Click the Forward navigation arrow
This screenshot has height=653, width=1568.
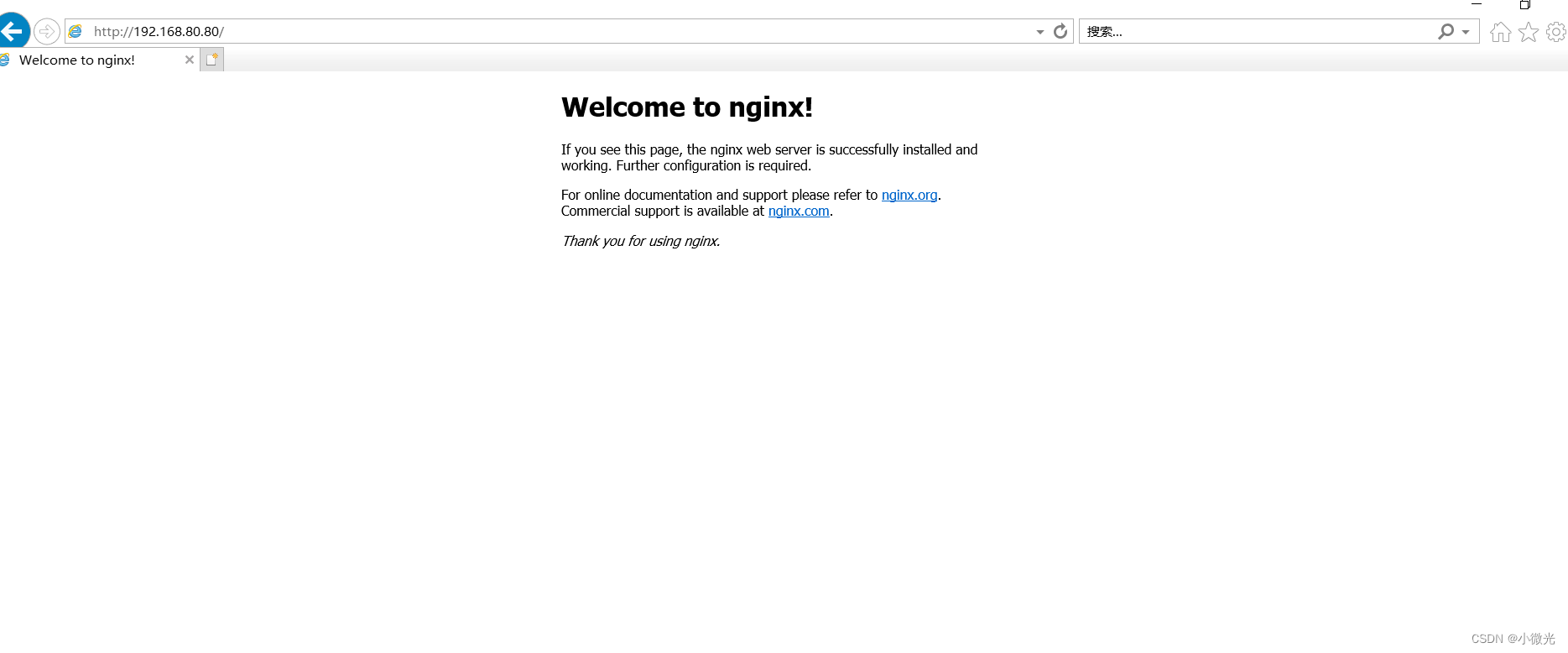point(47,32)
